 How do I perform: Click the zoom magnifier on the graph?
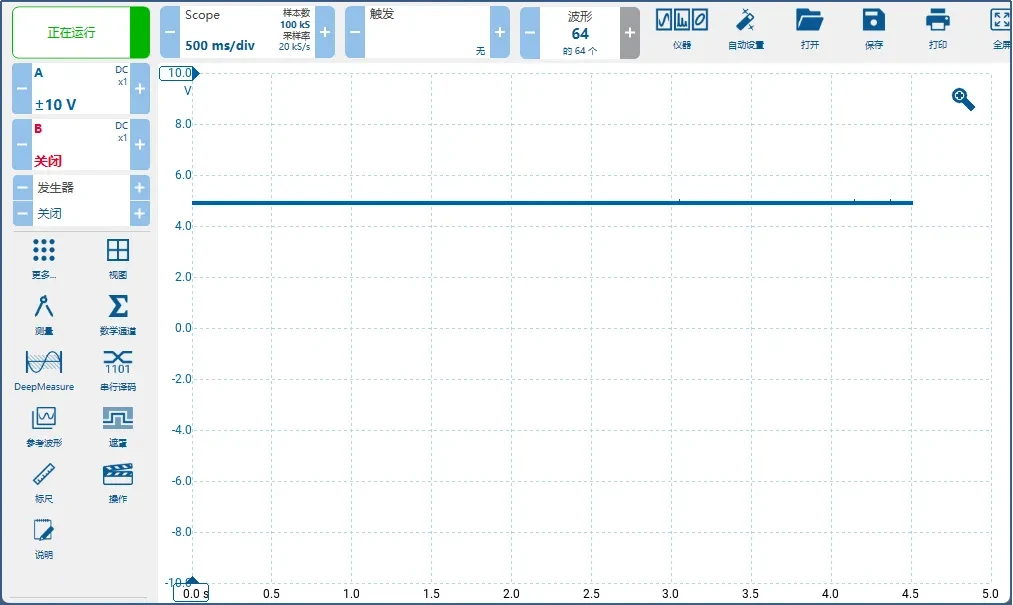click(963, 99)
